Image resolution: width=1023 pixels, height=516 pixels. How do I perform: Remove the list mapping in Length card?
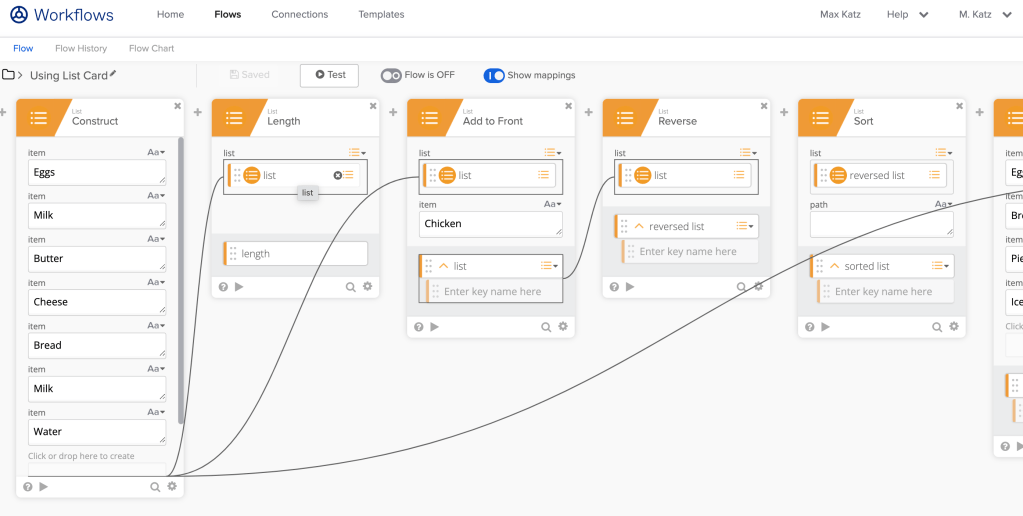tap(337, 176)
